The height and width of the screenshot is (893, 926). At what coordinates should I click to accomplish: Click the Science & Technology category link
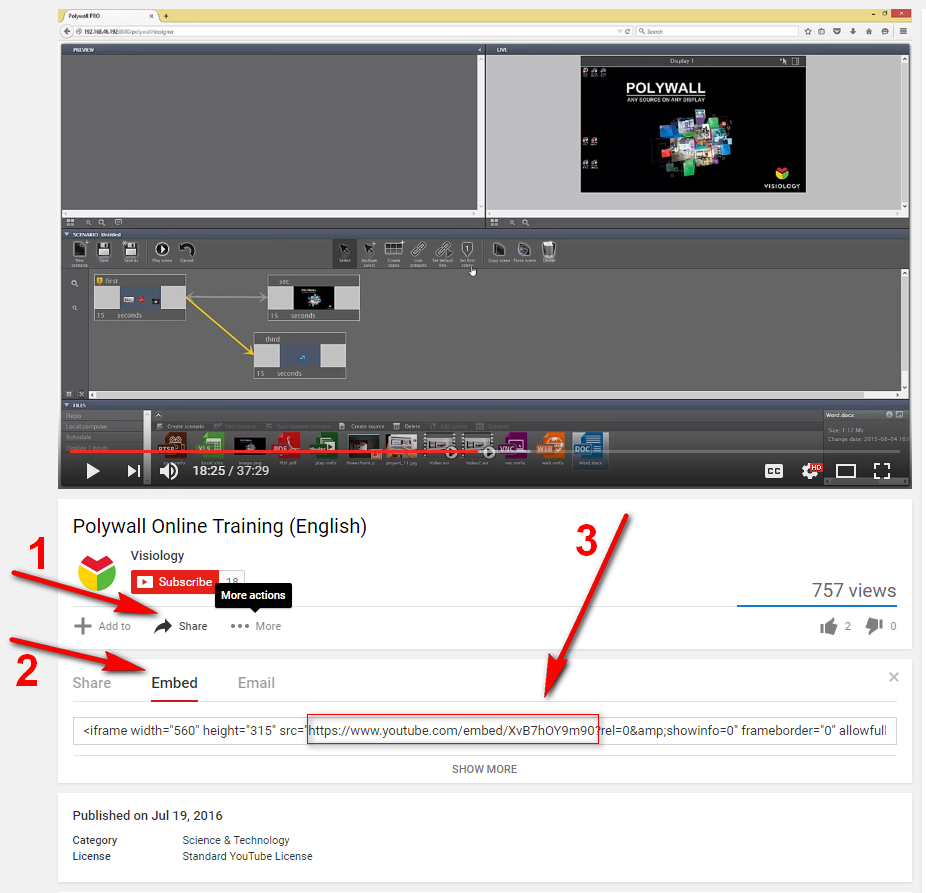point(236,840)
